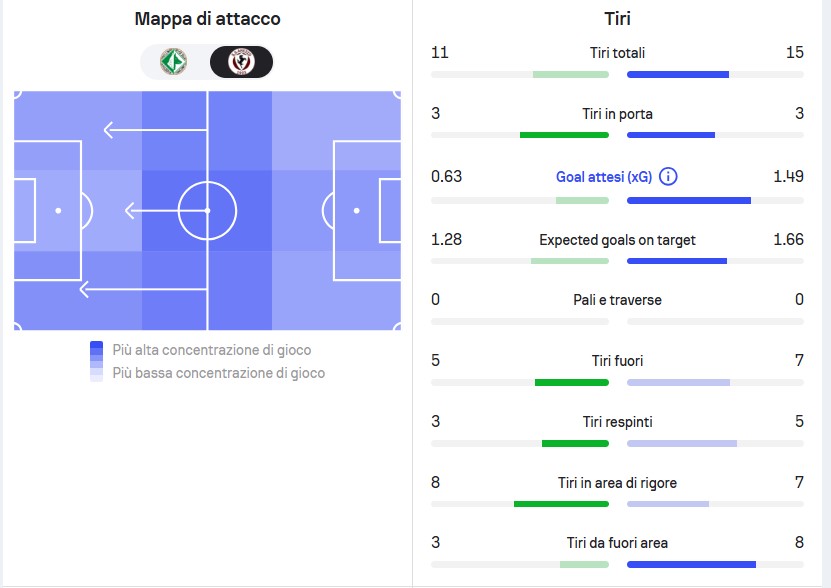
Task: Open the Goal attesi (xG) link
Action: 604,177
